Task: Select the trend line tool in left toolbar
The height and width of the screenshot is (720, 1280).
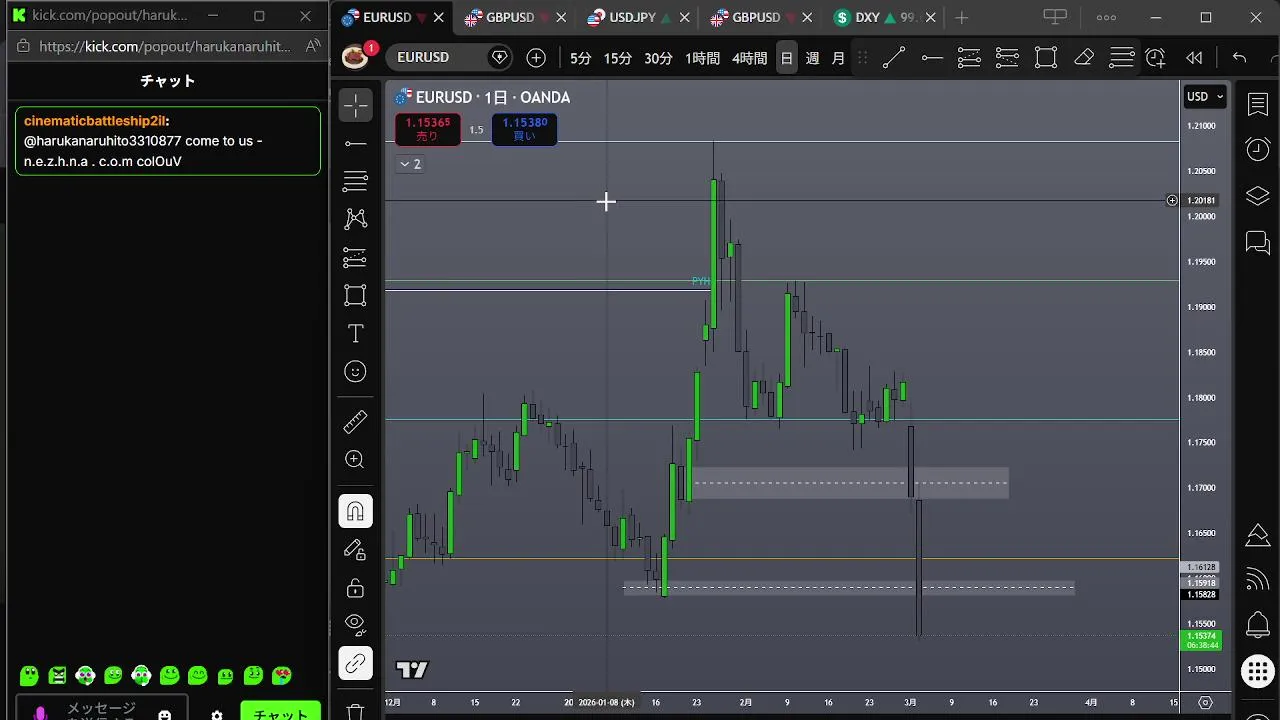Action: pyautogui.click(x=355, y=144)
